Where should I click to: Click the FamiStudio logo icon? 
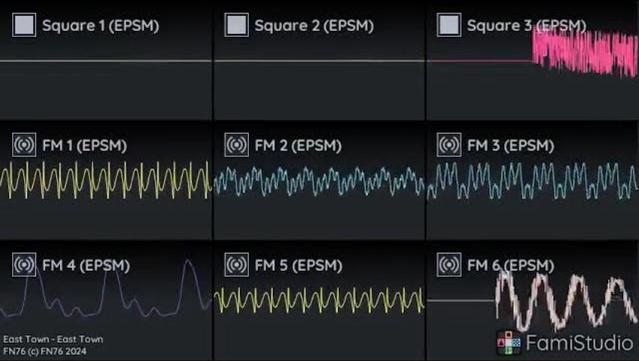click(509, 343)
